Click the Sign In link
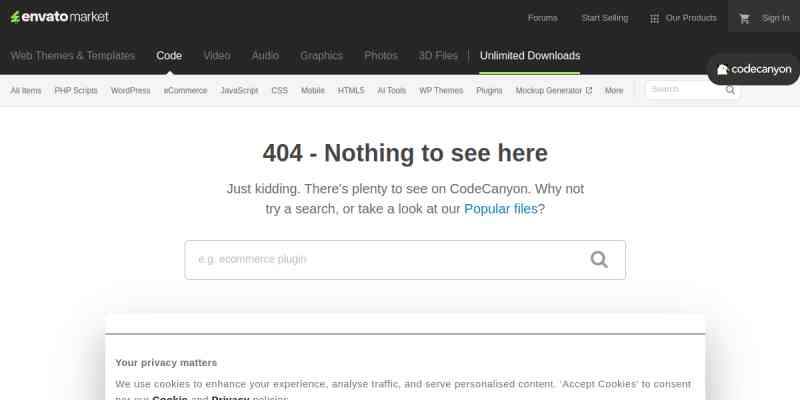The height and width of the screenshot is (400, 800). click(x=775, y=18)
